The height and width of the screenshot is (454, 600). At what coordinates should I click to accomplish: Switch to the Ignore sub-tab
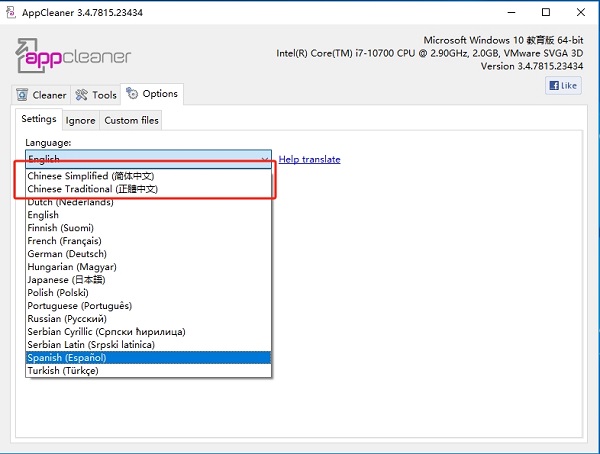pos(80,120)
